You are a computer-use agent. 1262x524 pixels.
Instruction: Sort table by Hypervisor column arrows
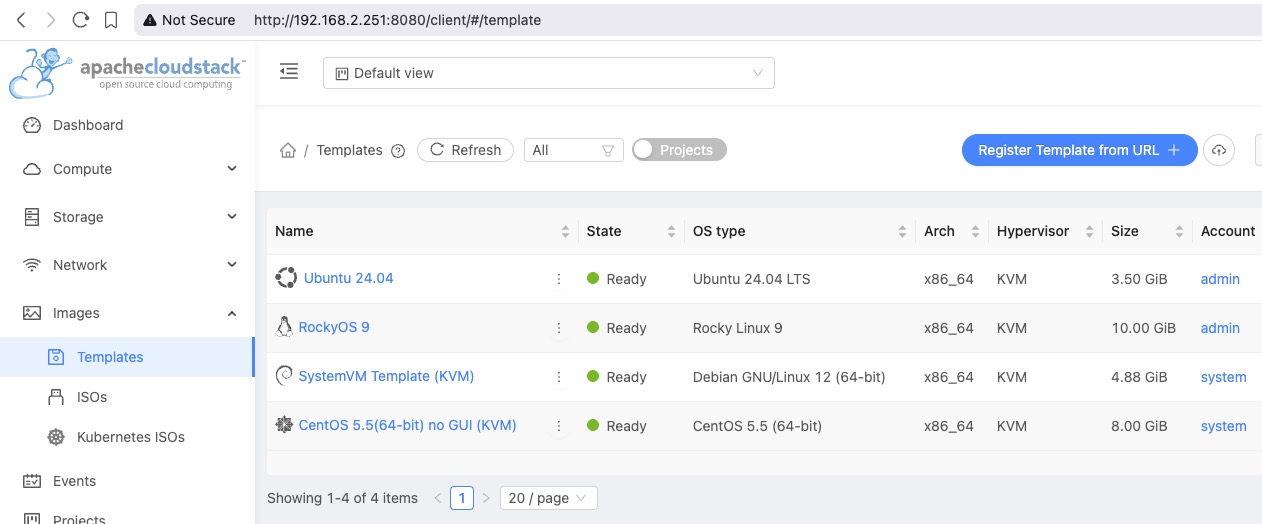tap(1089, 231)
